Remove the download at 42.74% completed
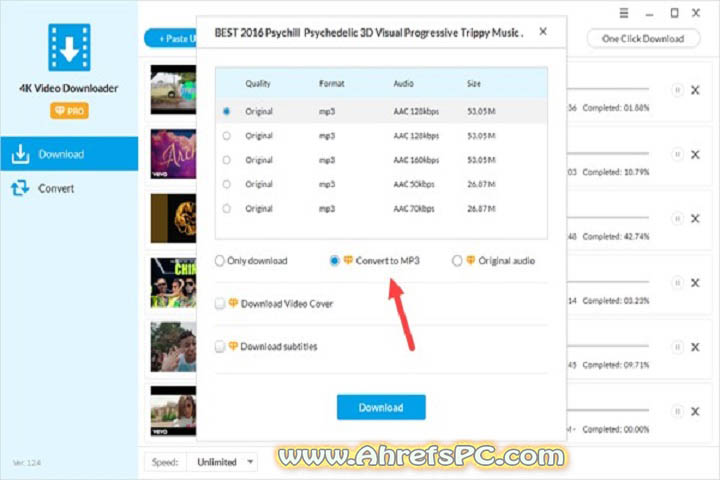 [696, 218]
